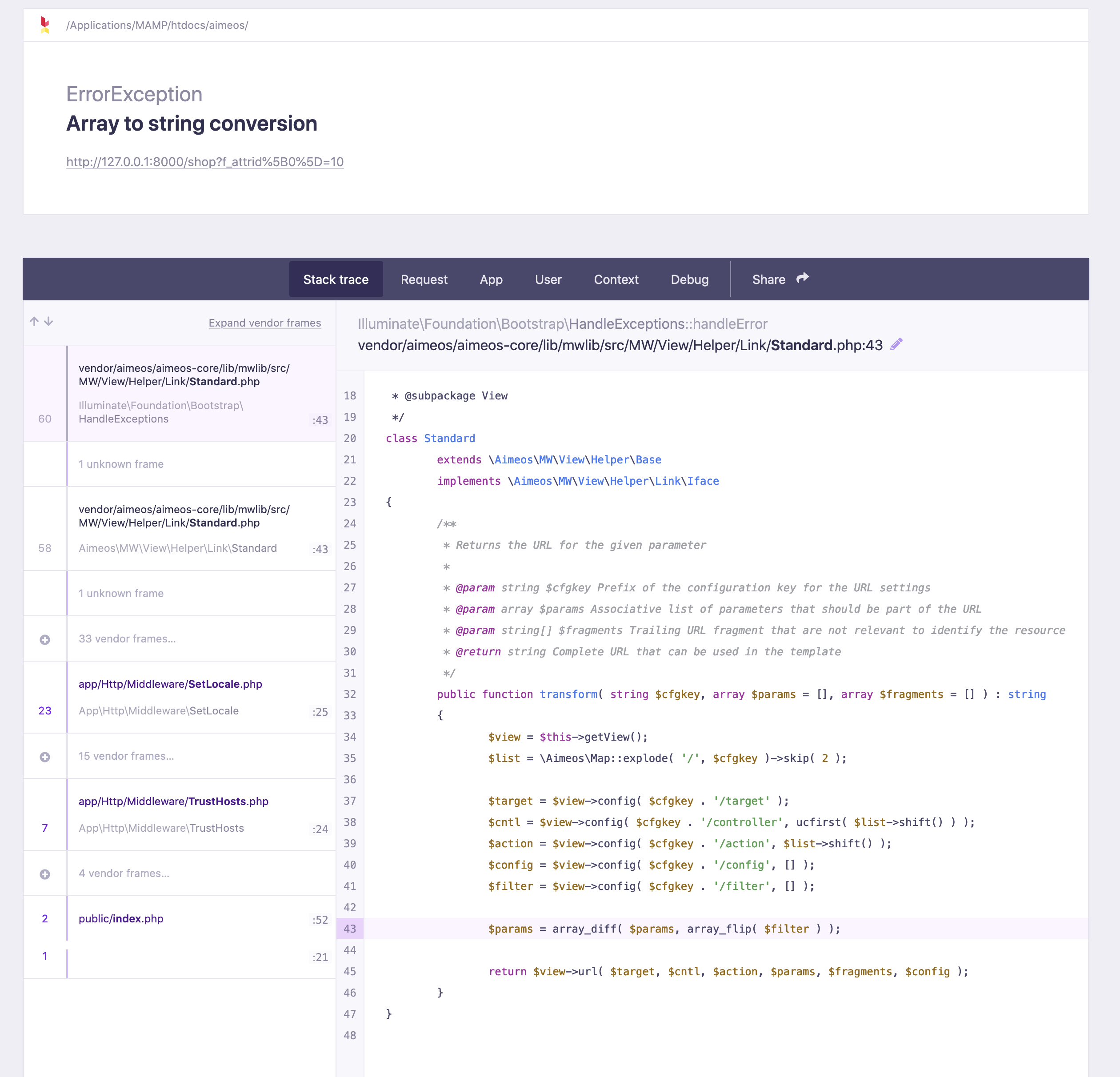The width and height of the screenshot is (1120, 1077).
Task: Open the failing shop URL link
Action: pos(205,162)
